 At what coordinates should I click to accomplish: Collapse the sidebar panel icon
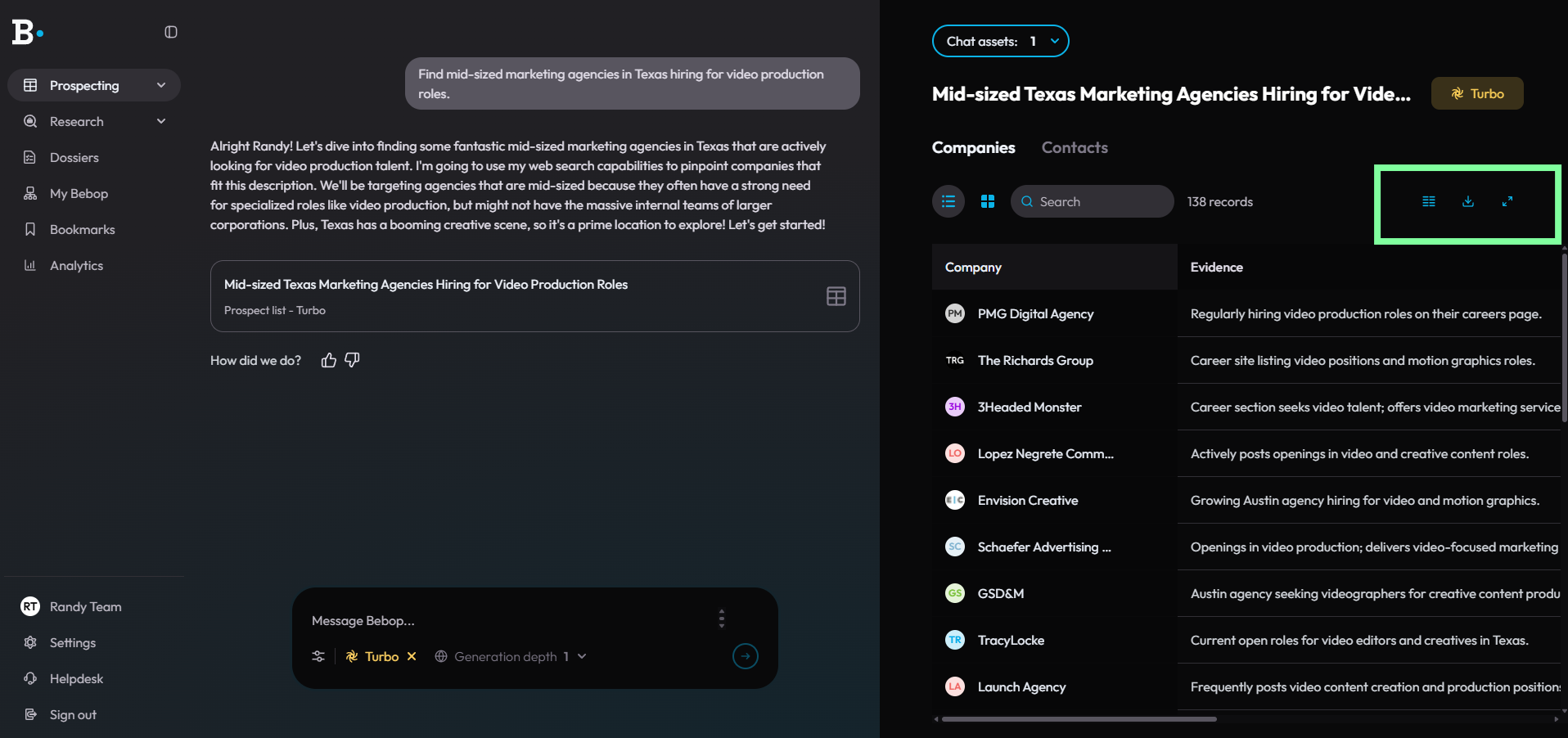click(x=171, y=32)
